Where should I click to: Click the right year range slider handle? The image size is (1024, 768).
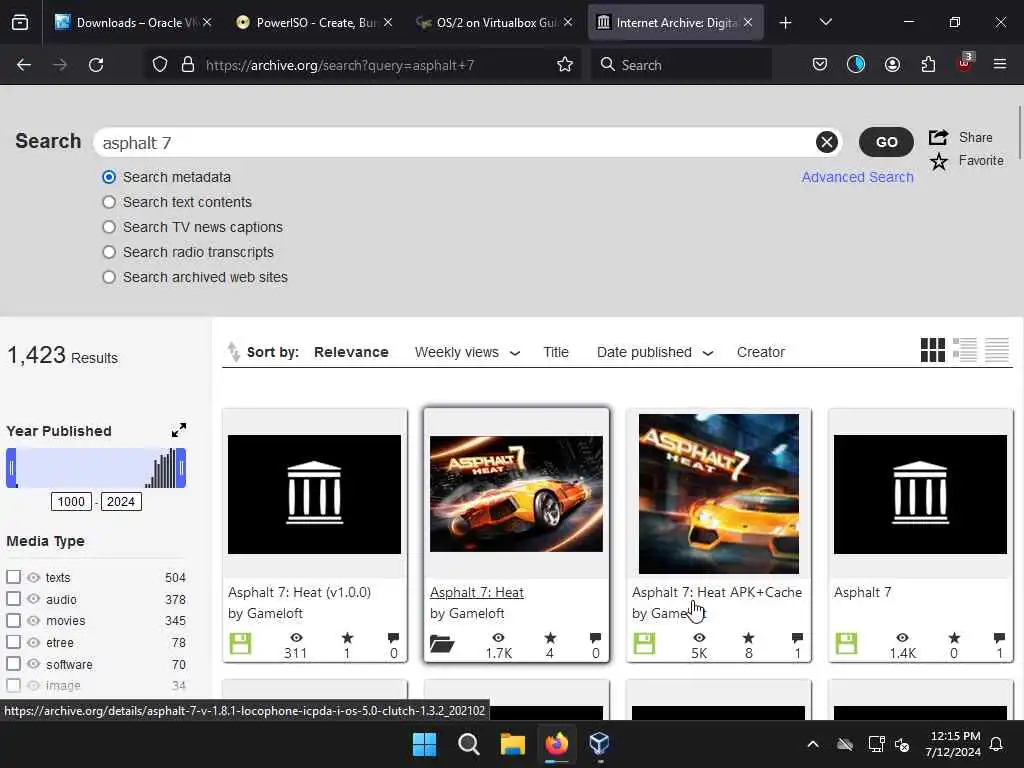click(x=181, y=468)
